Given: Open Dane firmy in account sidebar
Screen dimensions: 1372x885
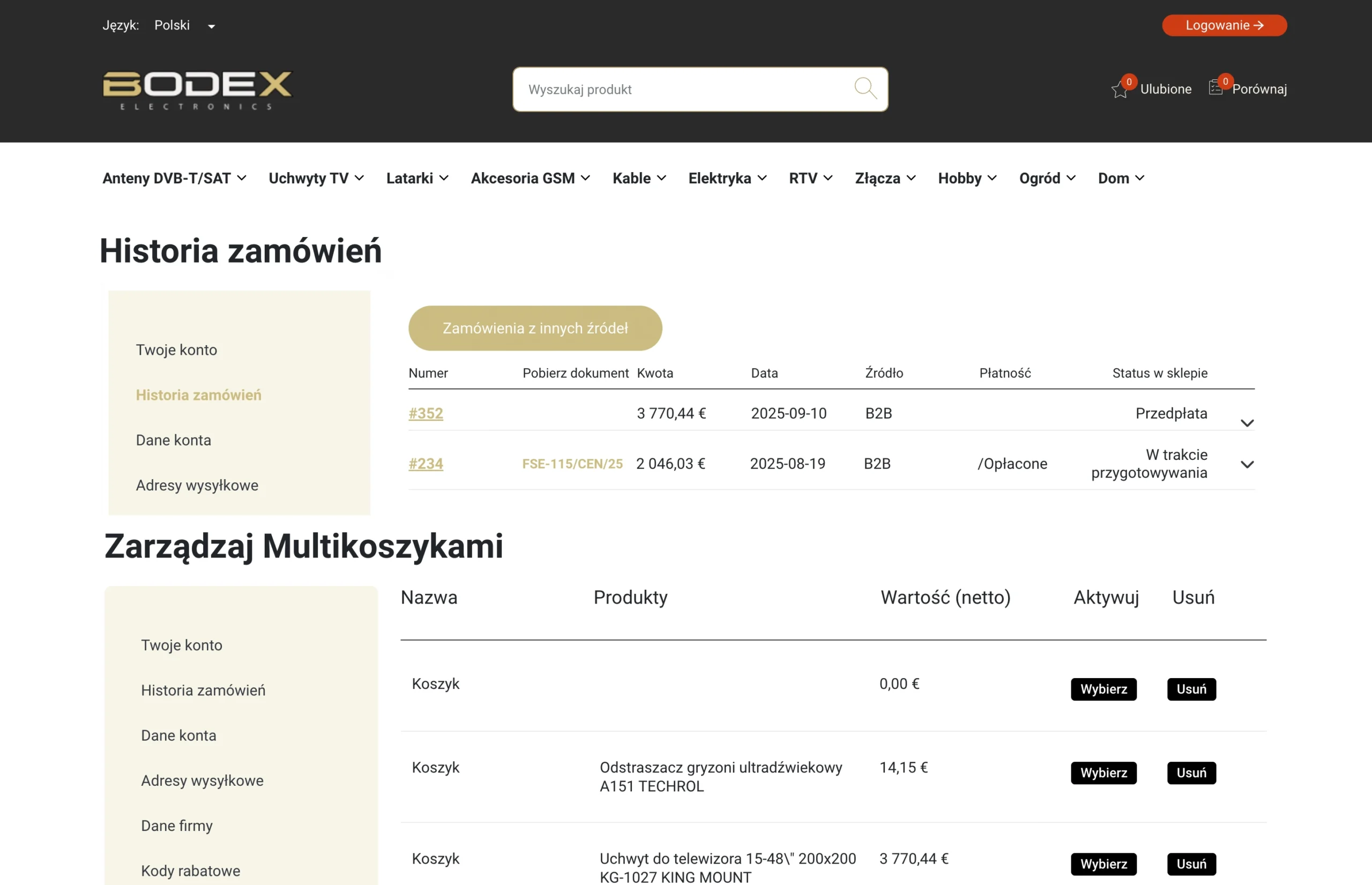Looking at the screenshot, I should click(x=177, y=826).
